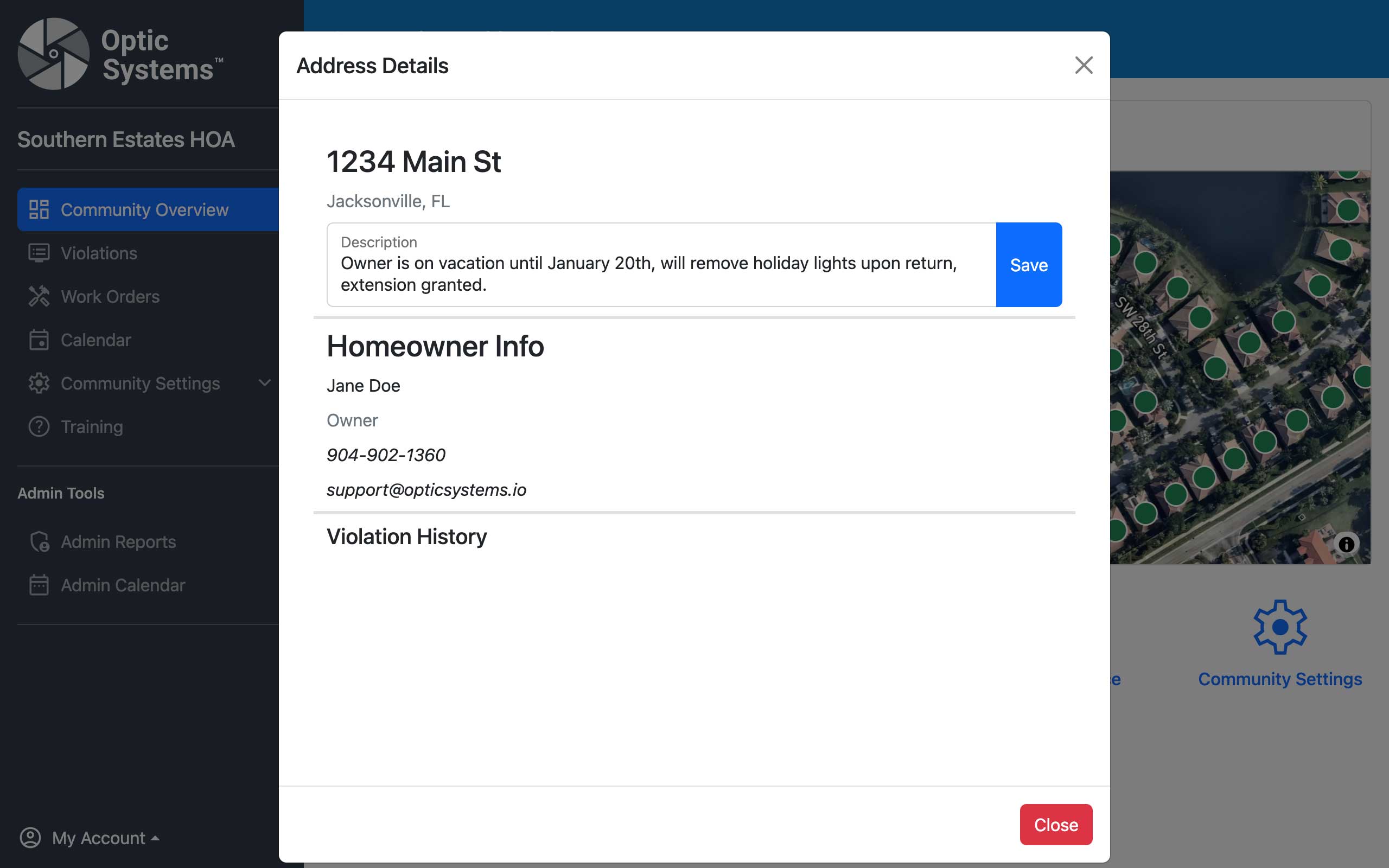Screen dimensions: 1389x868
Task: Dismiss the Address Details dialog with X
Action: coord(1083,66)
